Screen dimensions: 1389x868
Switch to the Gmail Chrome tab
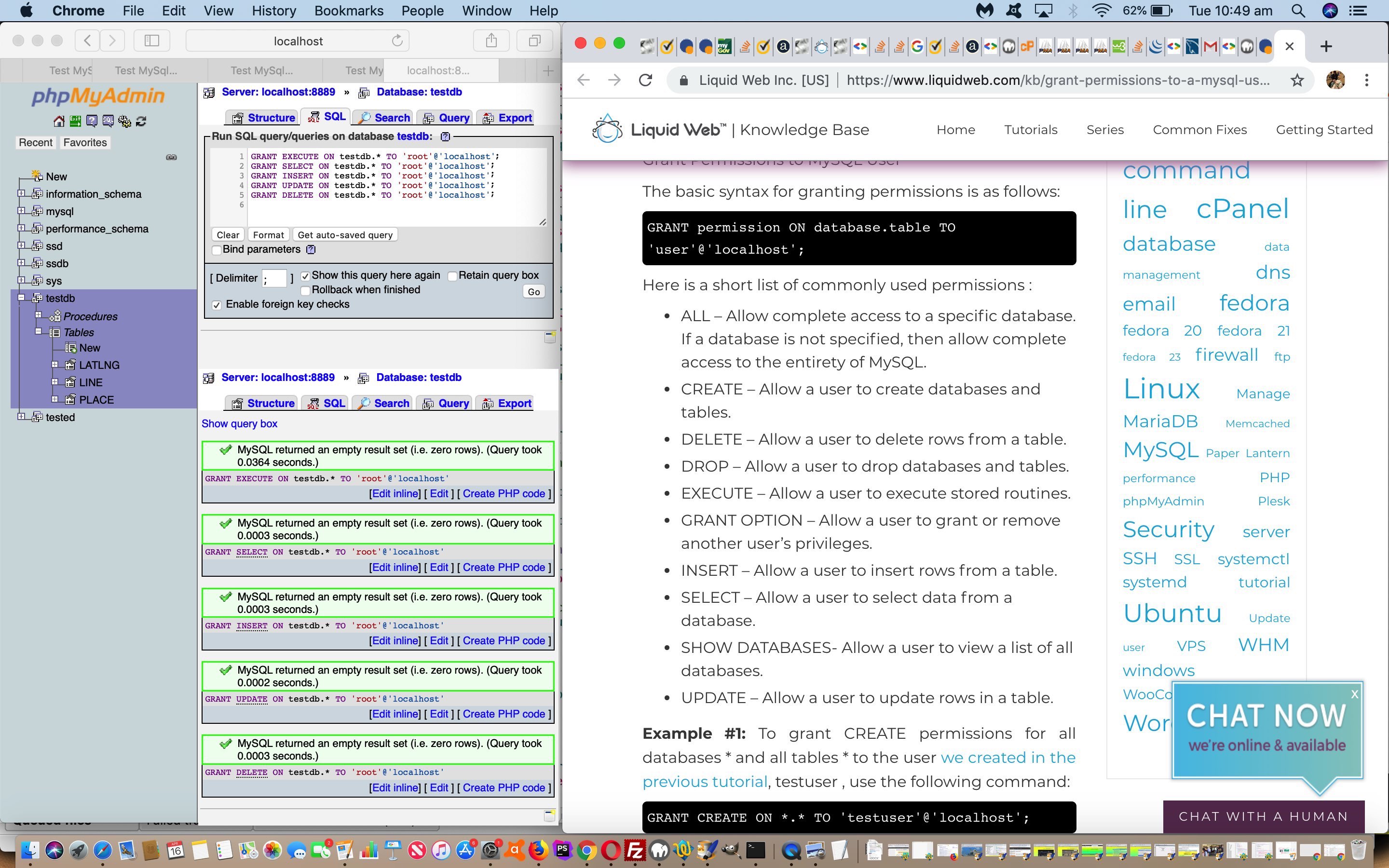point(1210,46)
